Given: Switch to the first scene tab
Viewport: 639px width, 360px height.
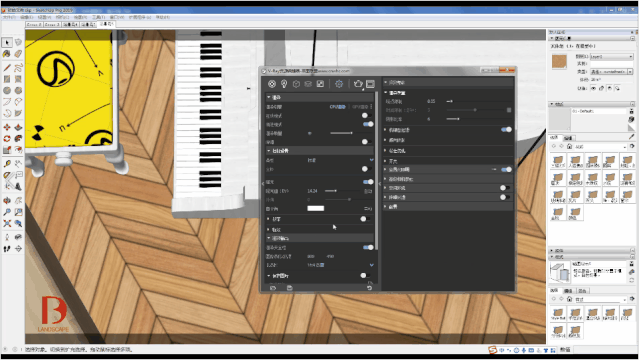Looking at the screenshot, I should pos(34,24).
